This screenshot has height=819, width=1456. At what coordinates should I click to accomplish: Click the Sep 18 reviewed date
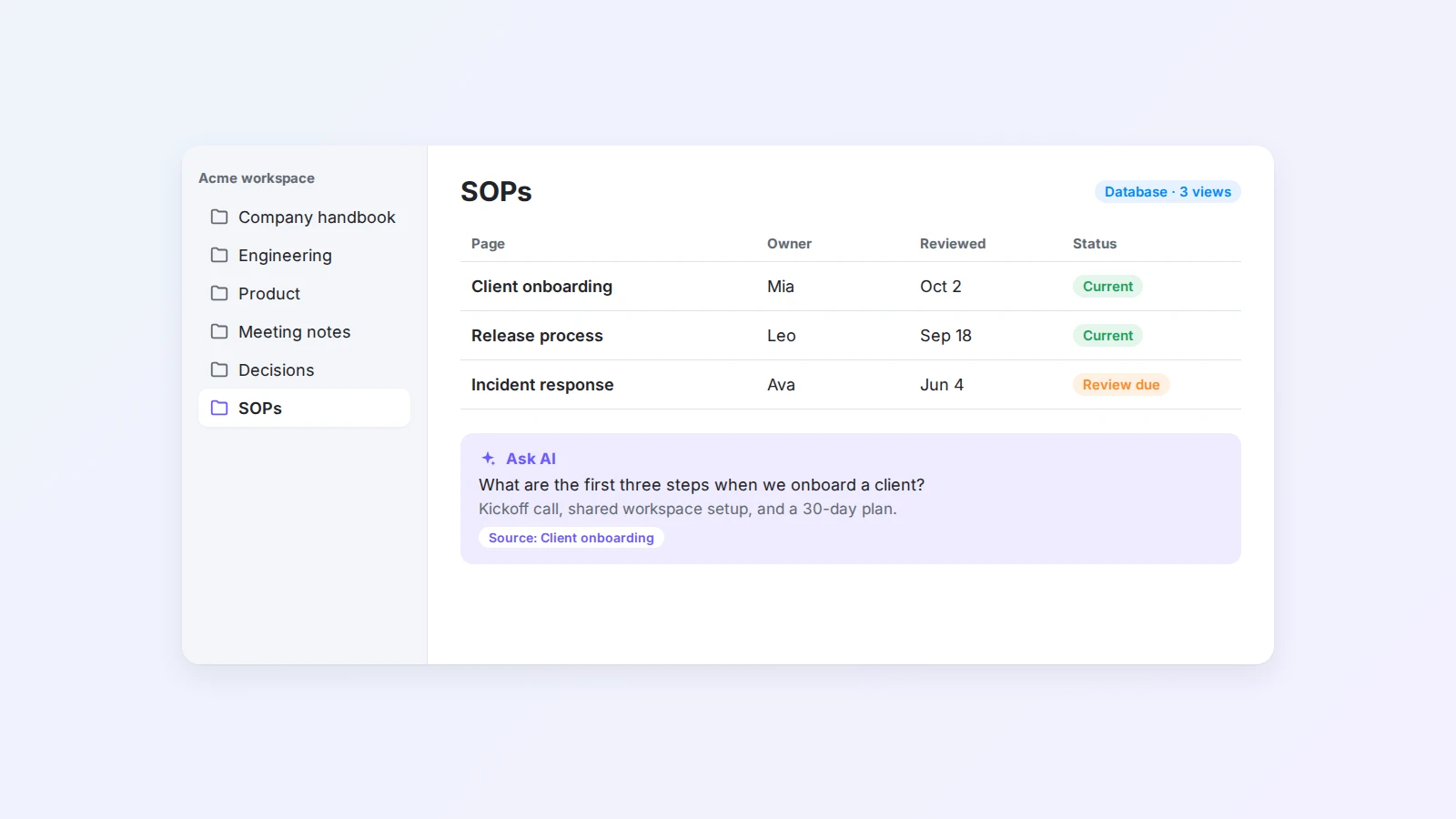pos(945,335)
